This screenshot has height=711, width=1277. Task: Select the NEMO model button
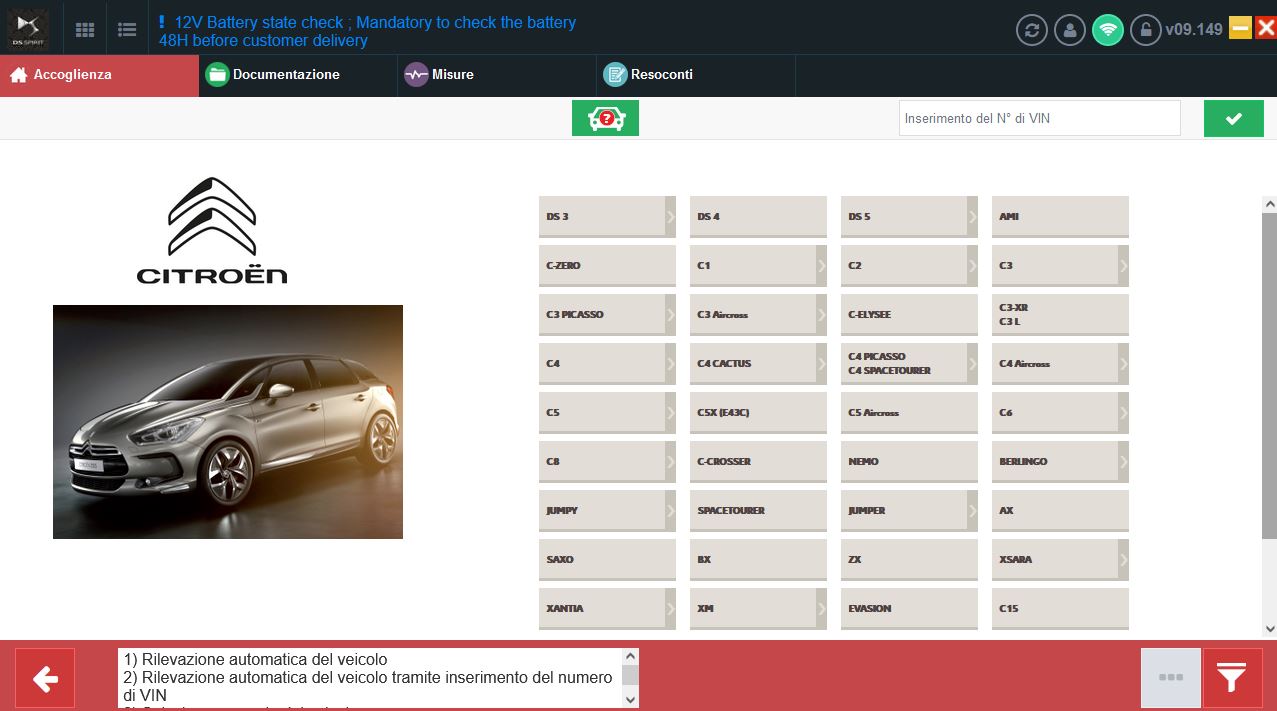(x=909, y=462)
